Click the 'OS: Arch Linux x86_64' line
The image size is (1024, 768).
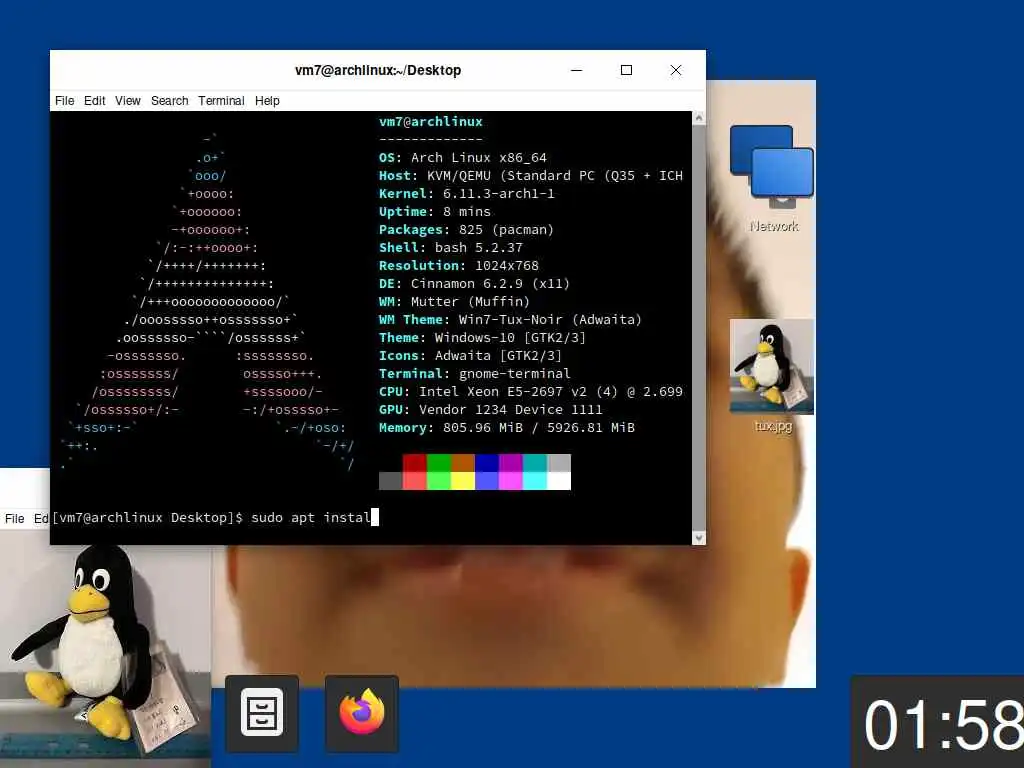[x=462, y=157]
